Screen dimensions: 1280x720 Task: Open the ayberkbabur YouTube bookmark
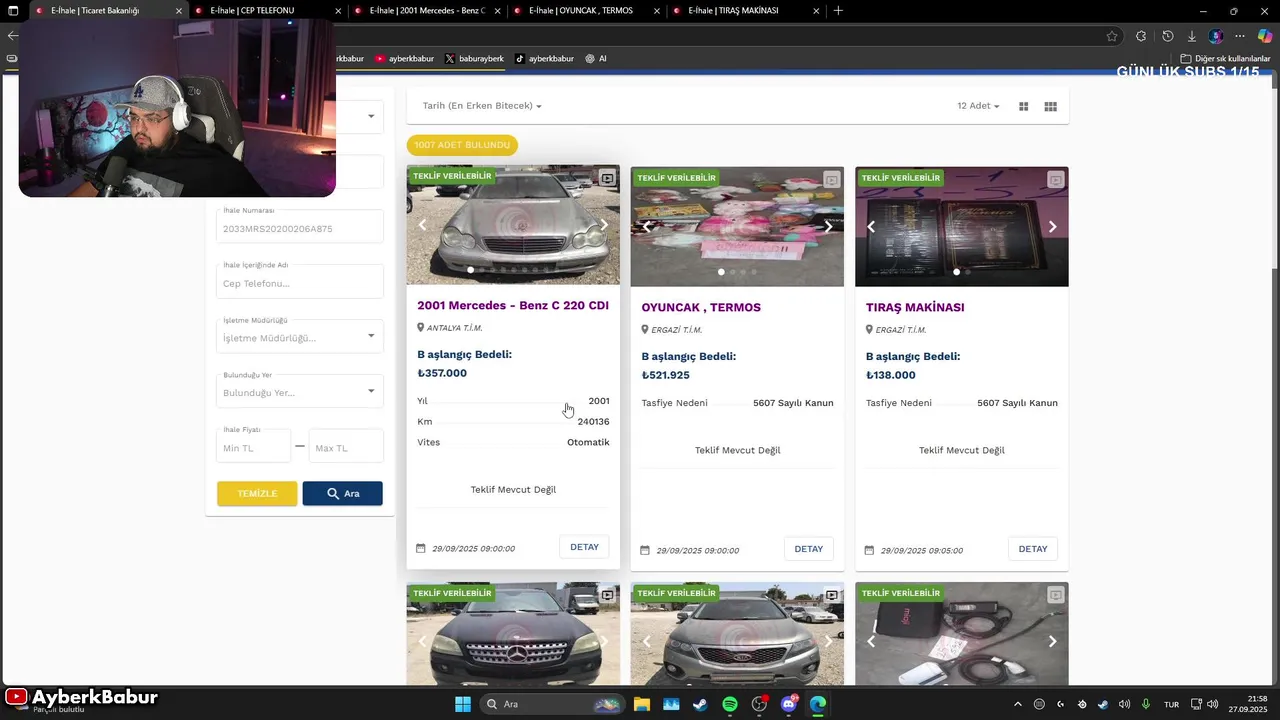[404, 59]
